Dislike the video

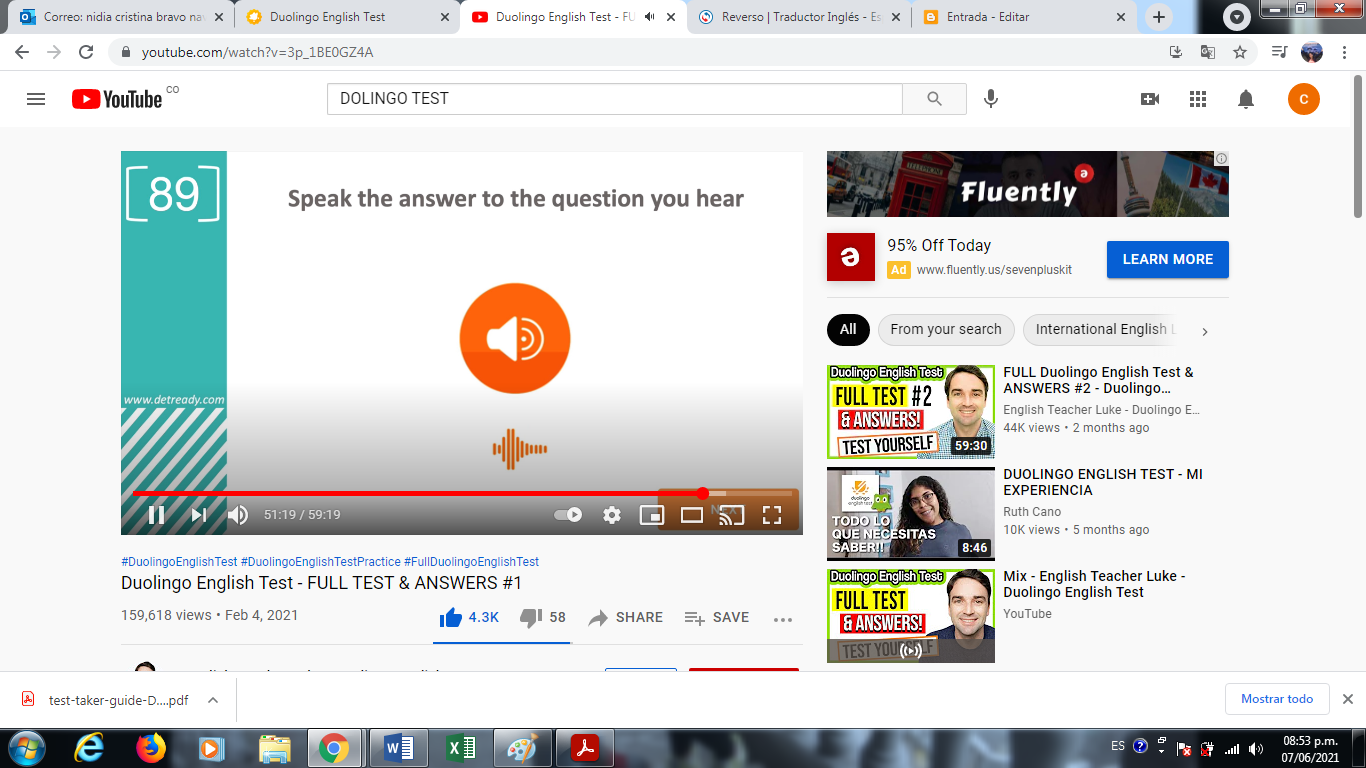(x=543, y=617)
